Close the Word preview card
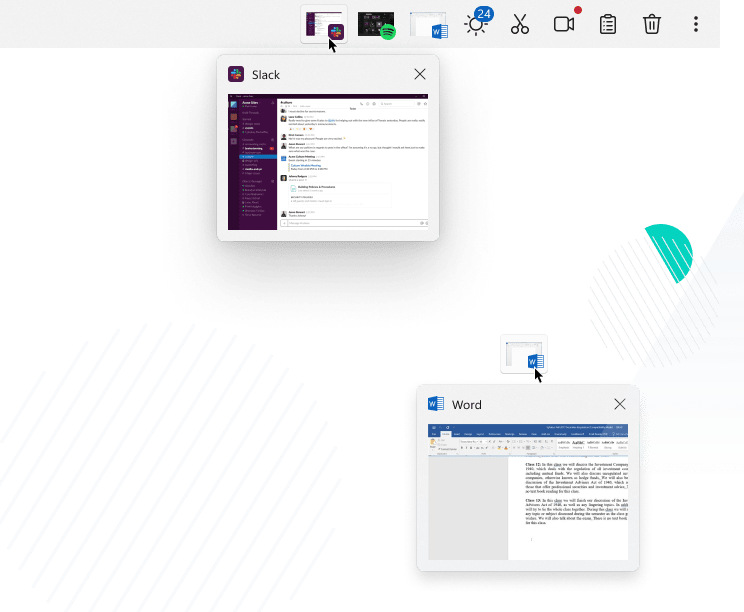This screenshot has height=612, width=744. click(620, 404)
